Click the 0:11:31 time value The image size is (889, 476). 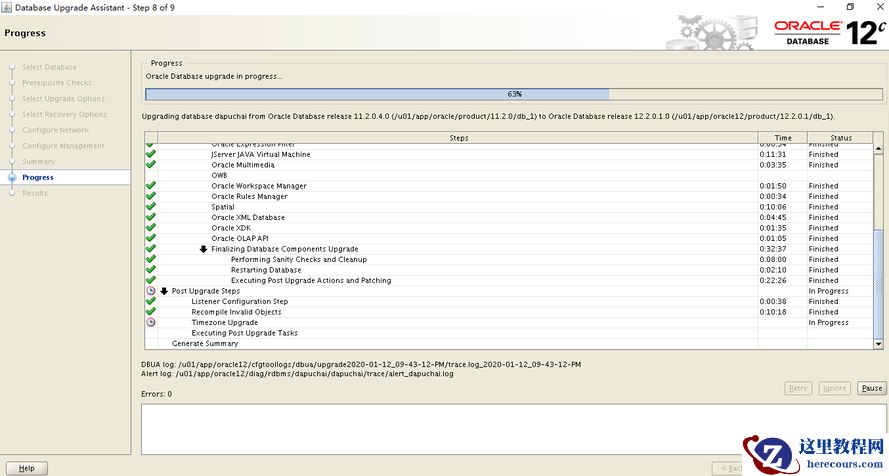click(773, 154)
